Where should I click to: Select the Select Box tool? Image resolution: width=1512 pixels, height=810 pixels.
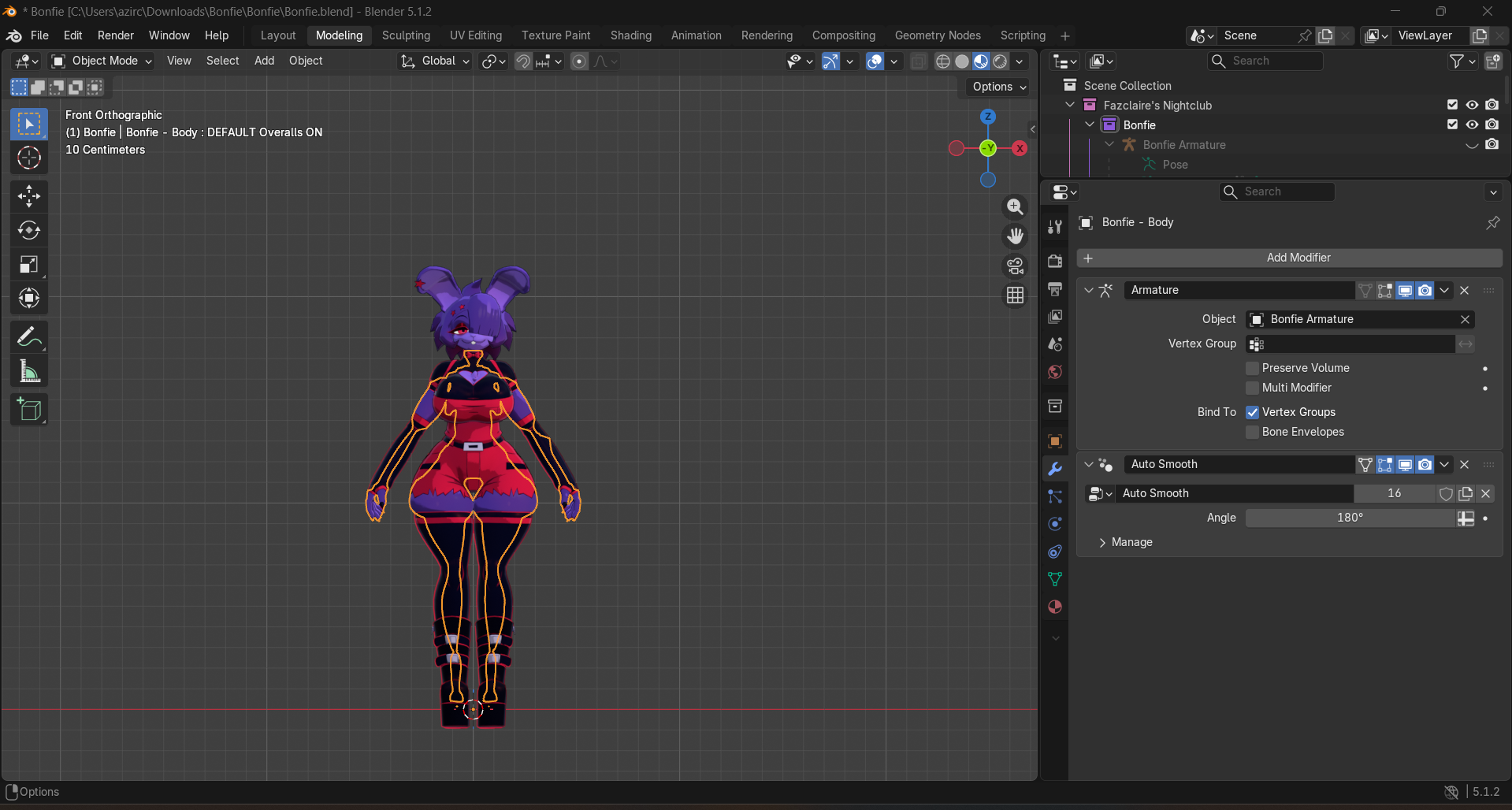29,124
